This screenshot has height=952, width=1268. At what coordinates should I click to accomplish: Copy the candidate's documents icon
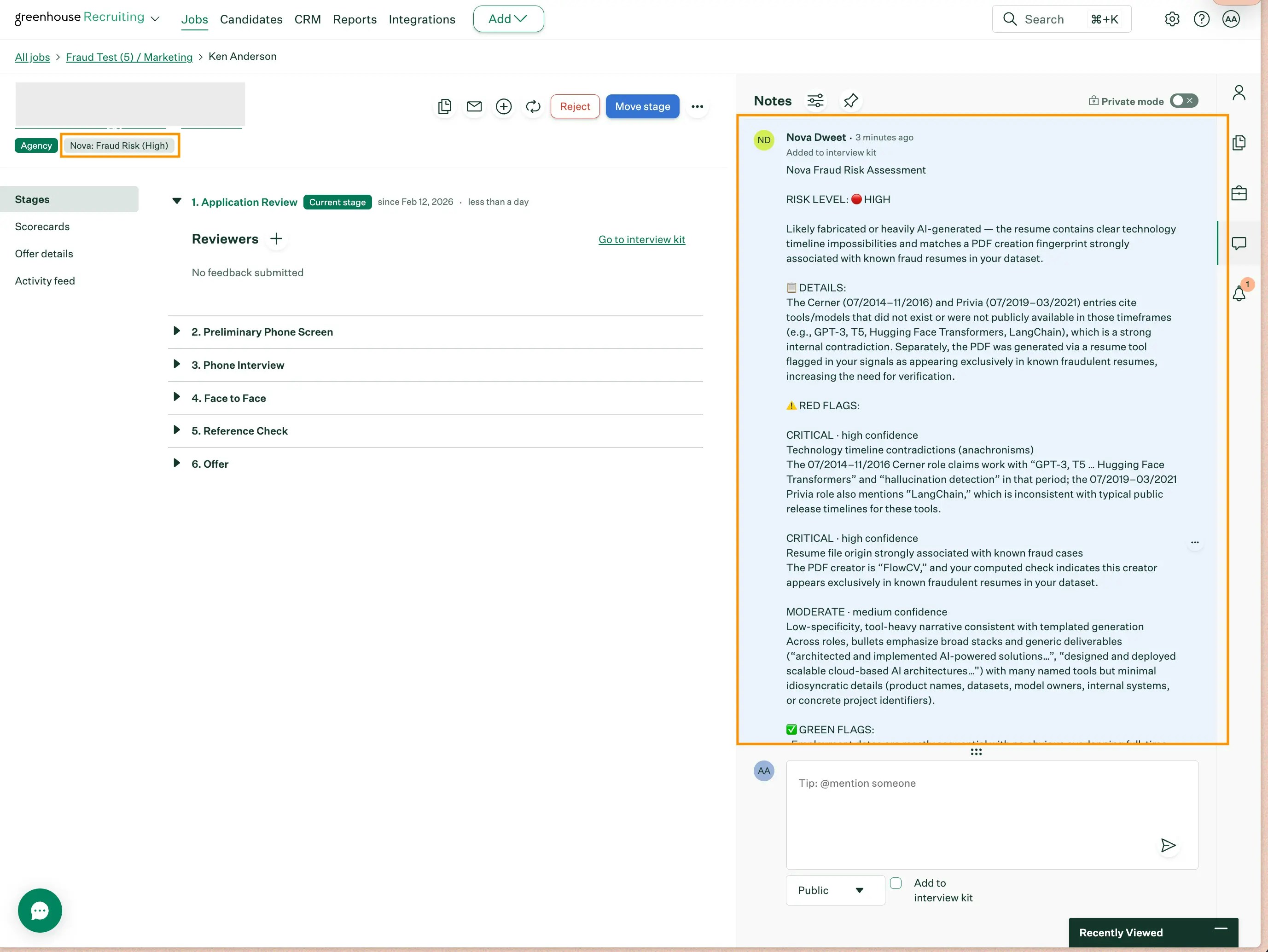(x=444, y=106)
